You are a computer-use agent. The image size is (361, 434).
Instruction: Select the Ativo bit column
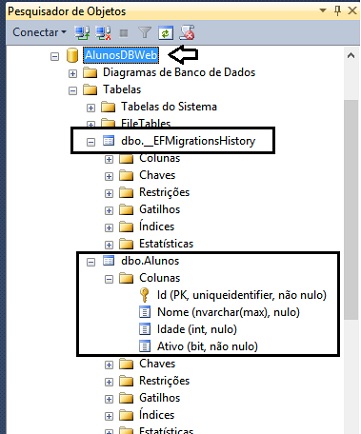(207, 346)
